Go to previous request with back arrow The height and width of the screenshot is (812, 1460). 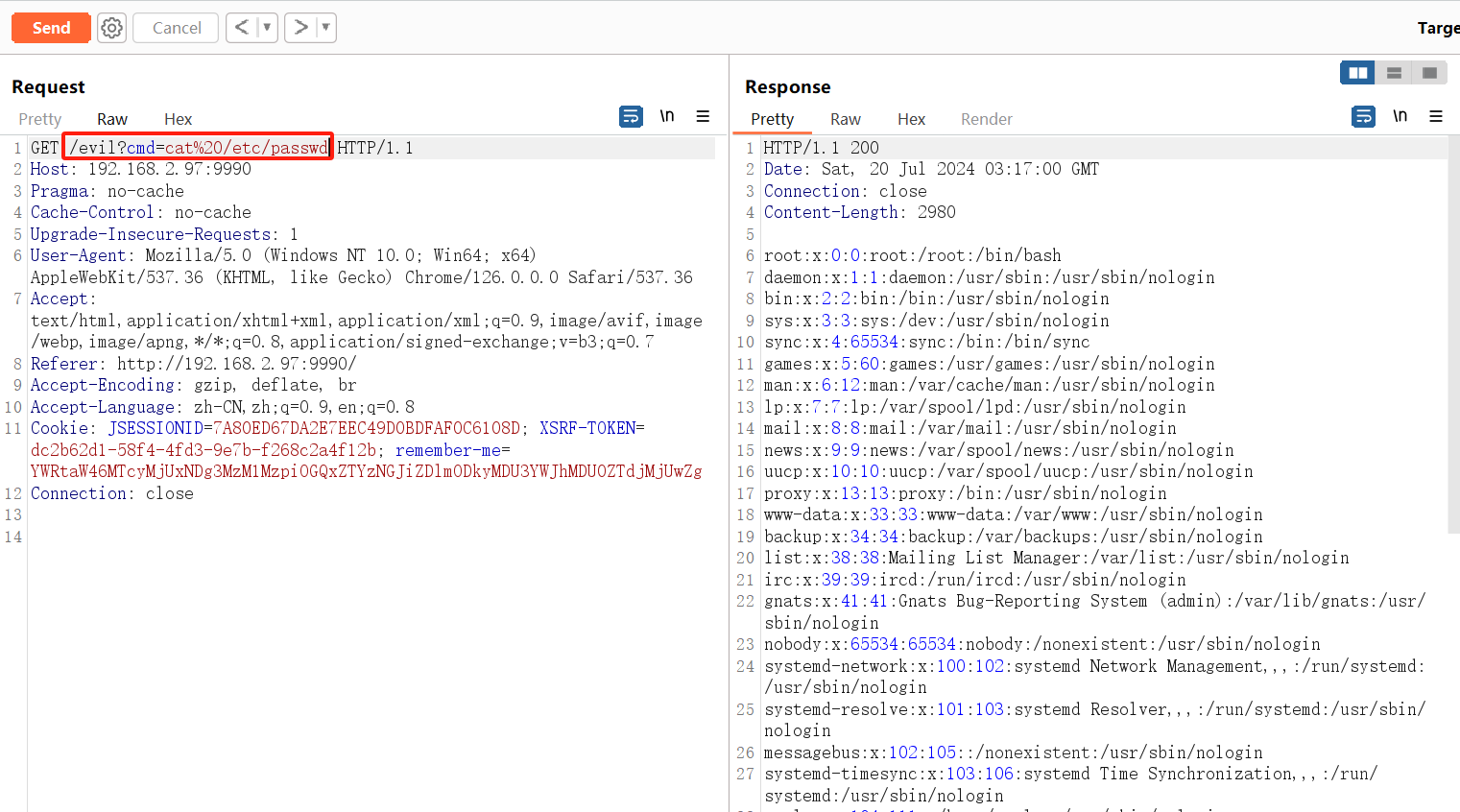(243, 28)
